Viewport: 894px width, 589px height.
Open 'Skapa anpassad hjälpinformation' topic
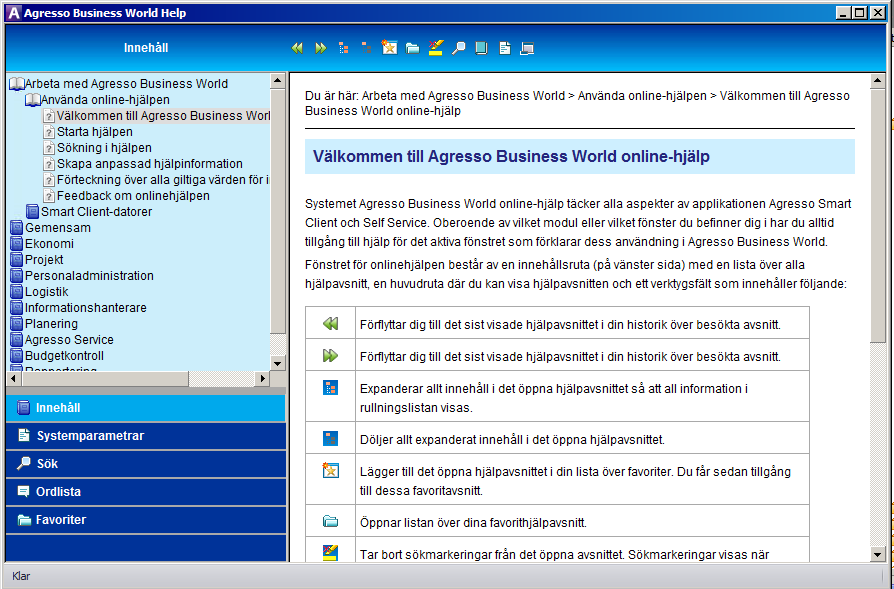(149, 164)
